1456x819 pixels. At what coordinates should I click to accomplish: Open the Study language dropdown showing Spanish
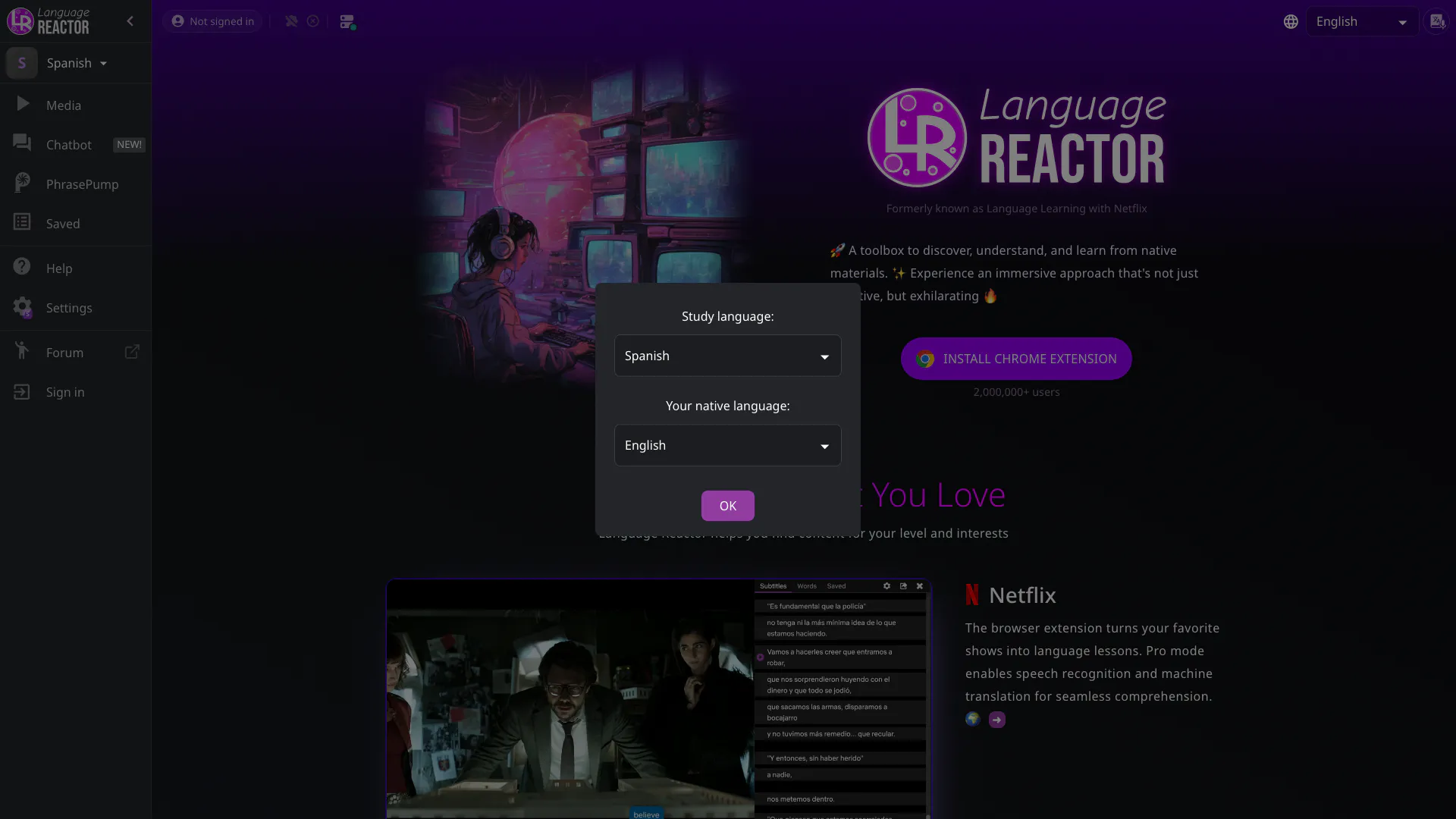click(x=727, y=356)
